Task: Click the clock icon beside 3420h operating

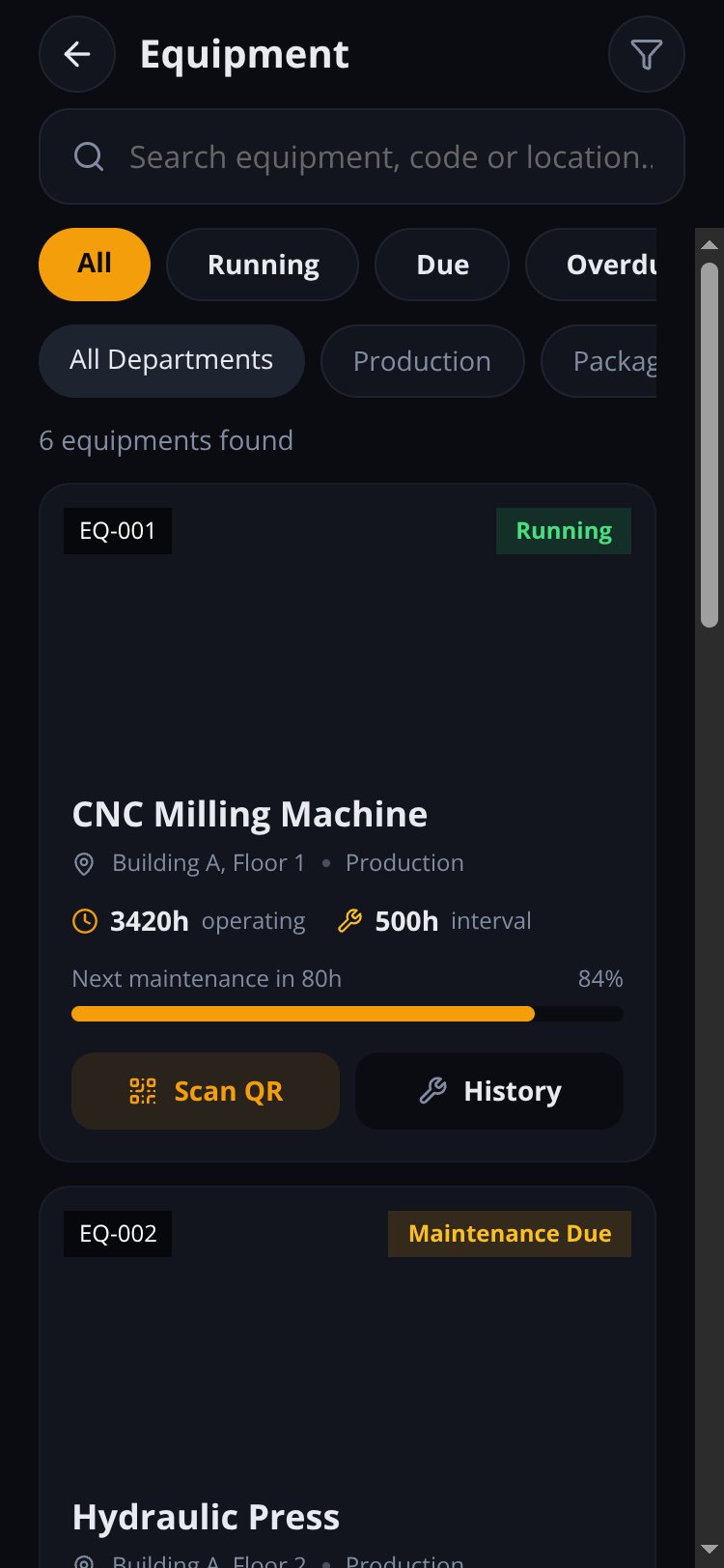Action: 85,921
